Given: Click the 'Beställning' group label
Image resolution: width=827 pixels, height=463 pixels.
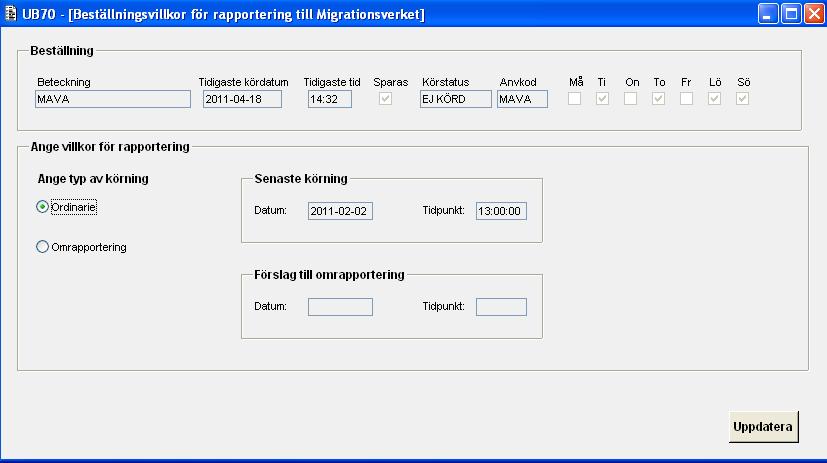Looking at the screenshot, I should [x=62, y=51].
